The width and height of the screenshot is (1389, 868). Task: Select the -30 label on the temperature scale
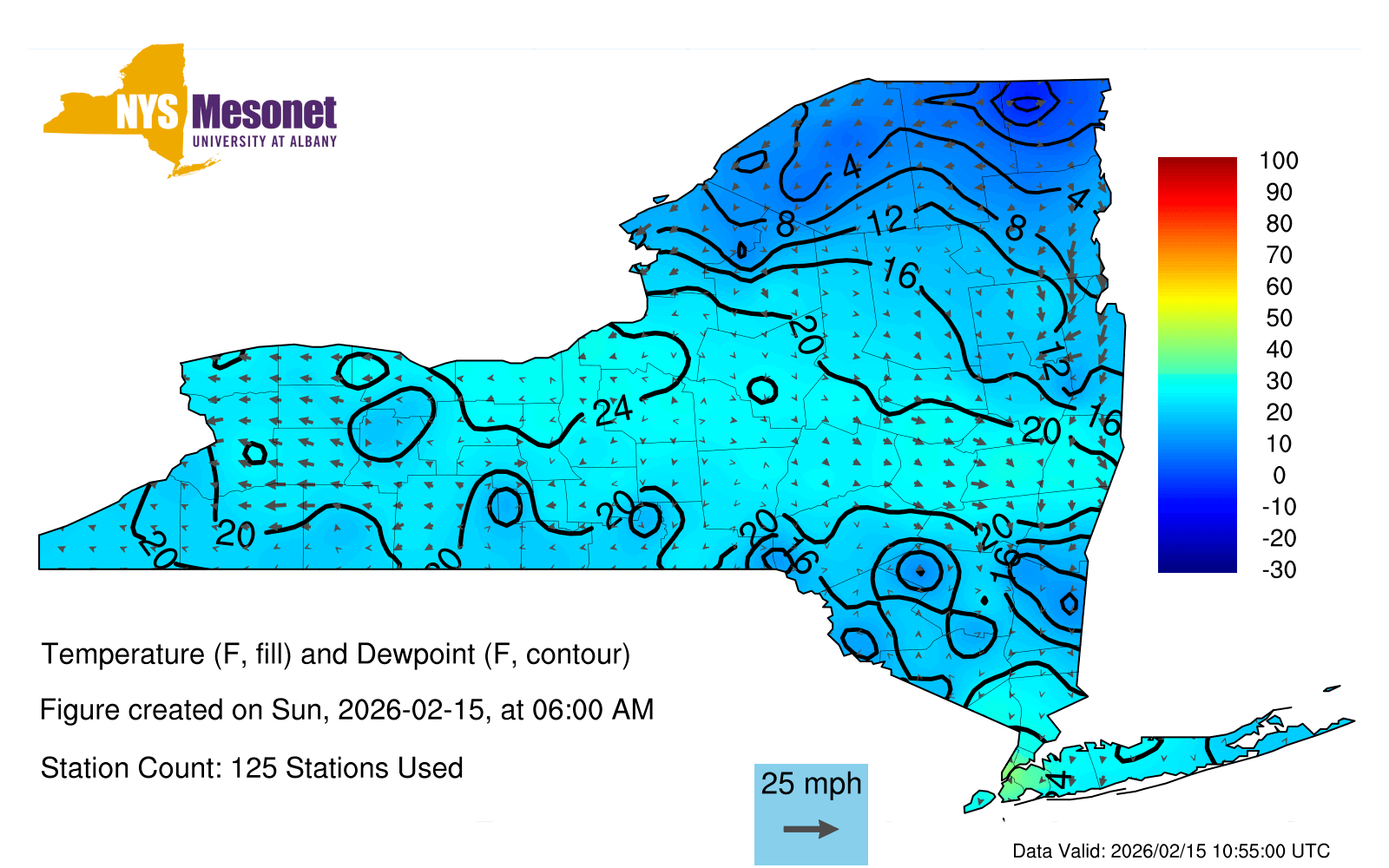tap(1279, 569)
